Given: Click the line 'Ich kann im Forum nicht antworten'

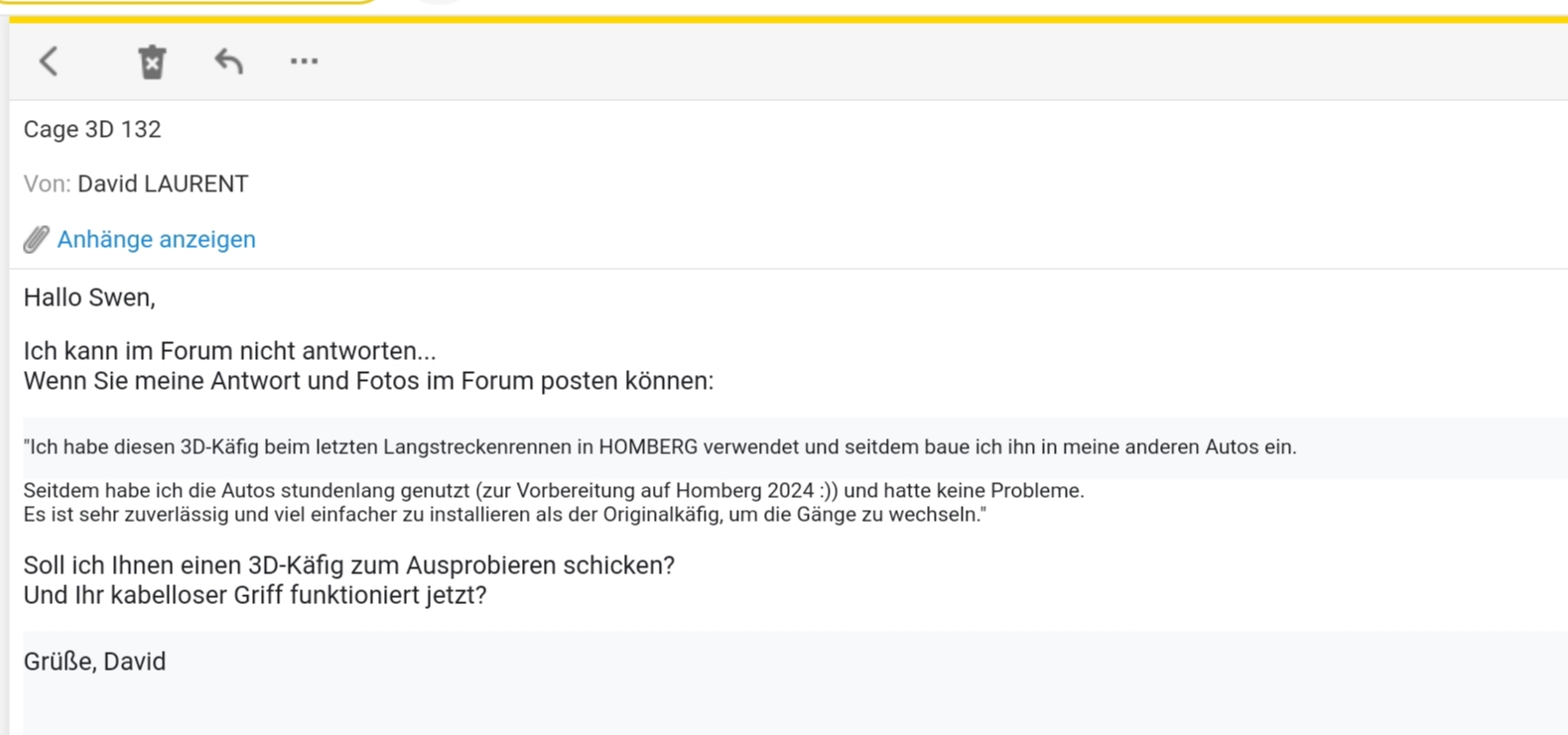Looking at the screenshot, I should pyautogui.click(x=229, y=351).
